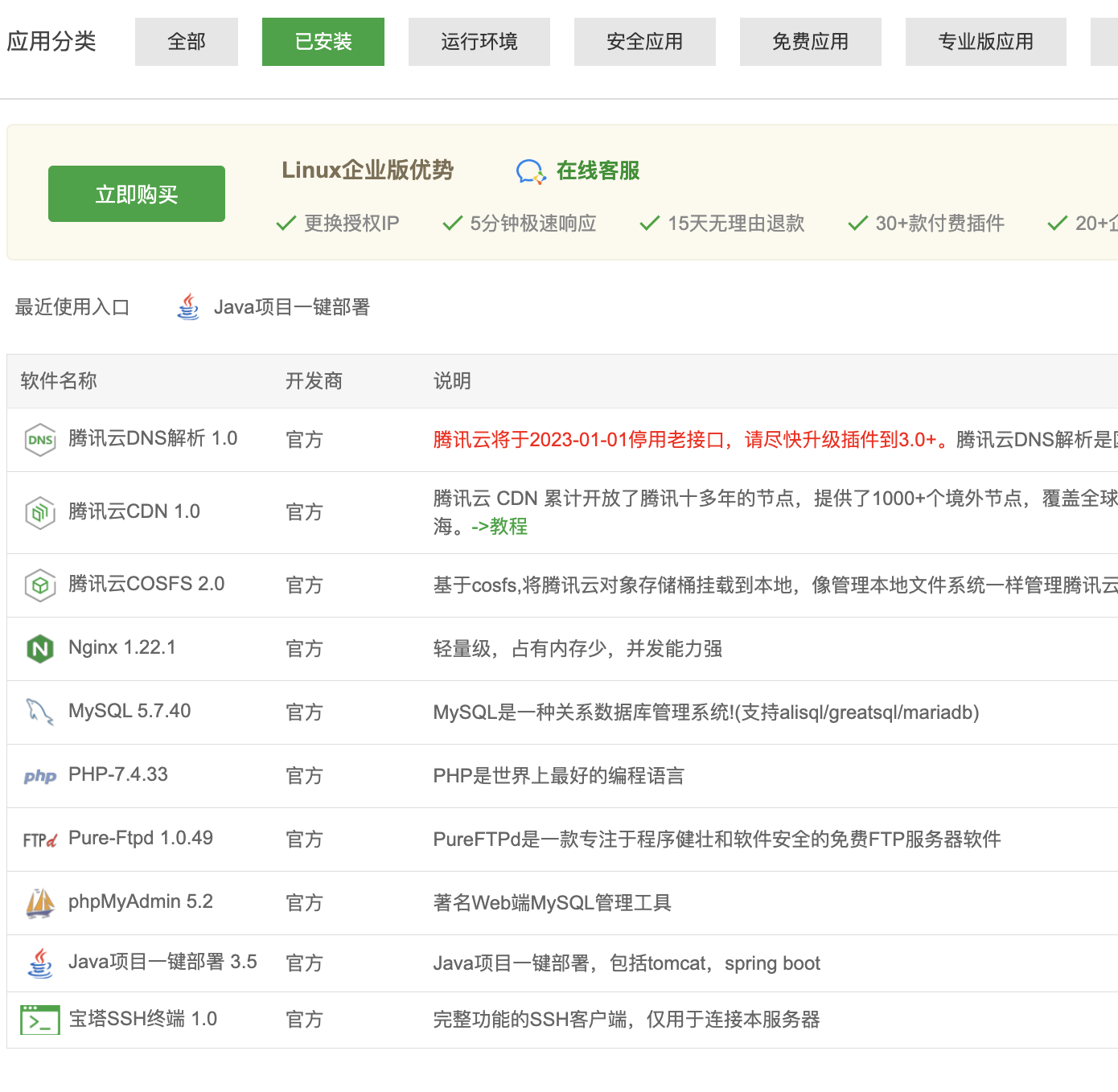The height and width of the screenshot is (1092, 1118).
Task: Switch to the 全部 category tab
Action: click(x=187, y=42)
